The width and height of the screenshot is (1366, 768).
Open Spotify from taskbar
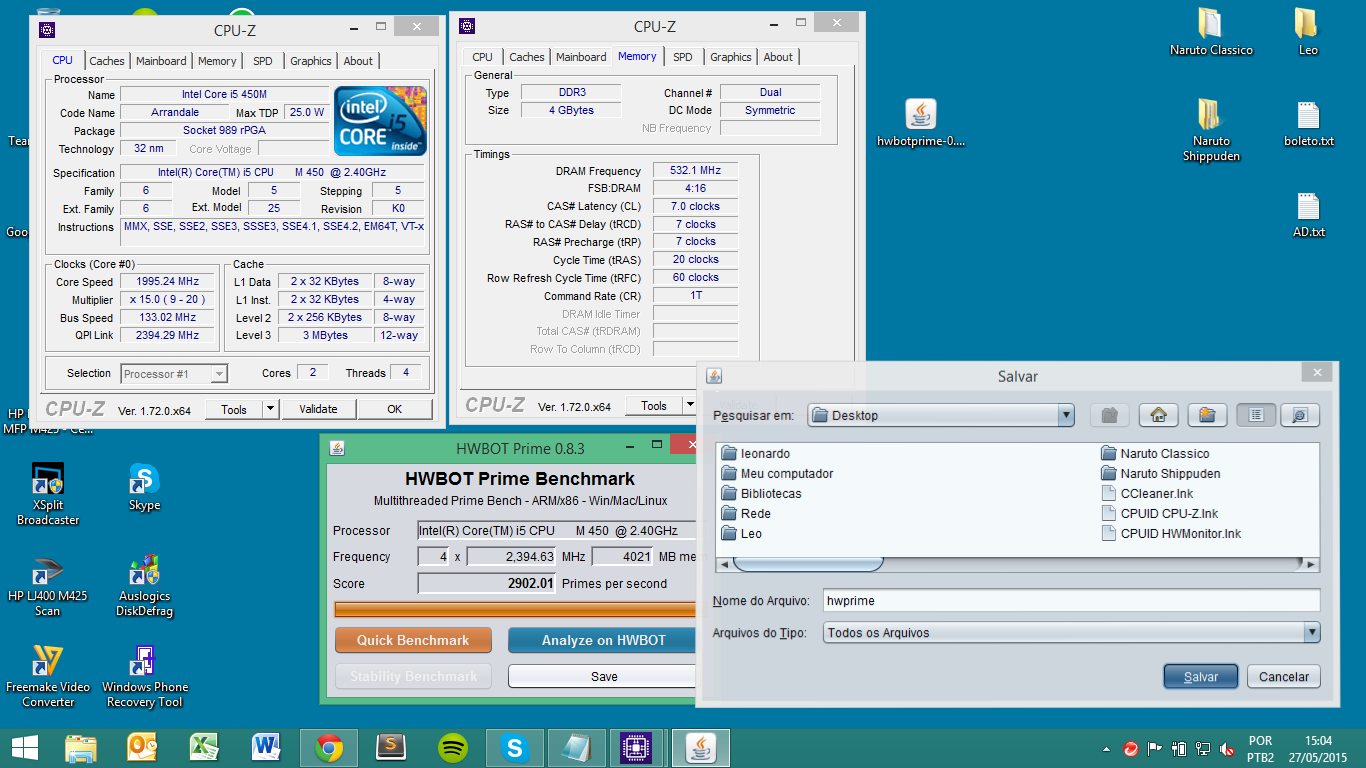coord(453,747)
